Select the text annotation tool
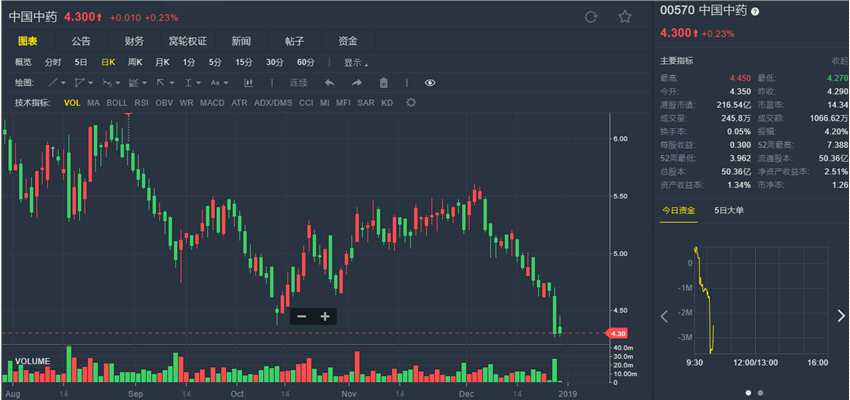This screenshot has height=400, width=850. pos(215,83)
